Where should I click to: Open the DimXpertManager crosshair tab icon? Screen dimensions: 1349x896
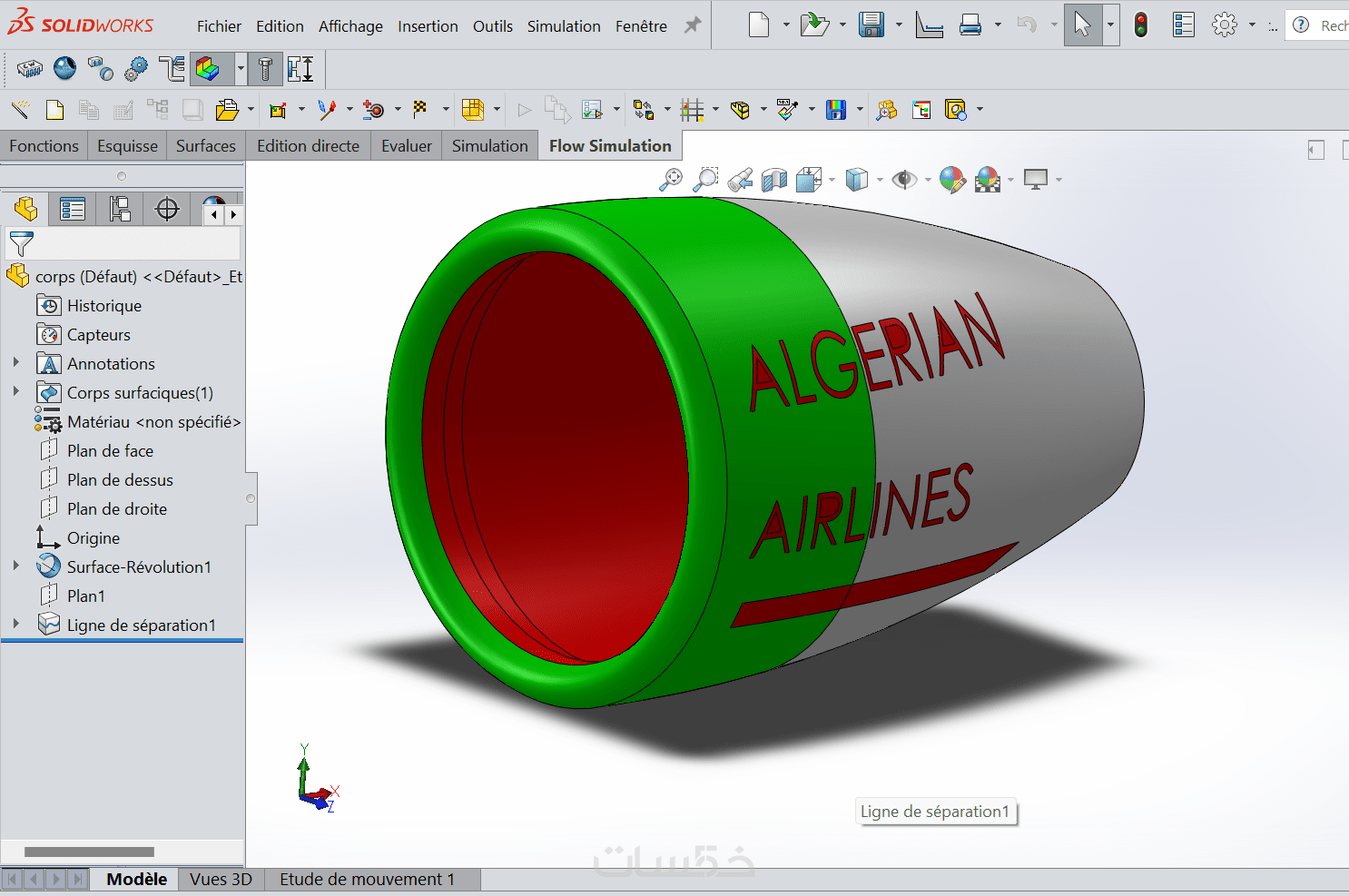pos(167,210)
